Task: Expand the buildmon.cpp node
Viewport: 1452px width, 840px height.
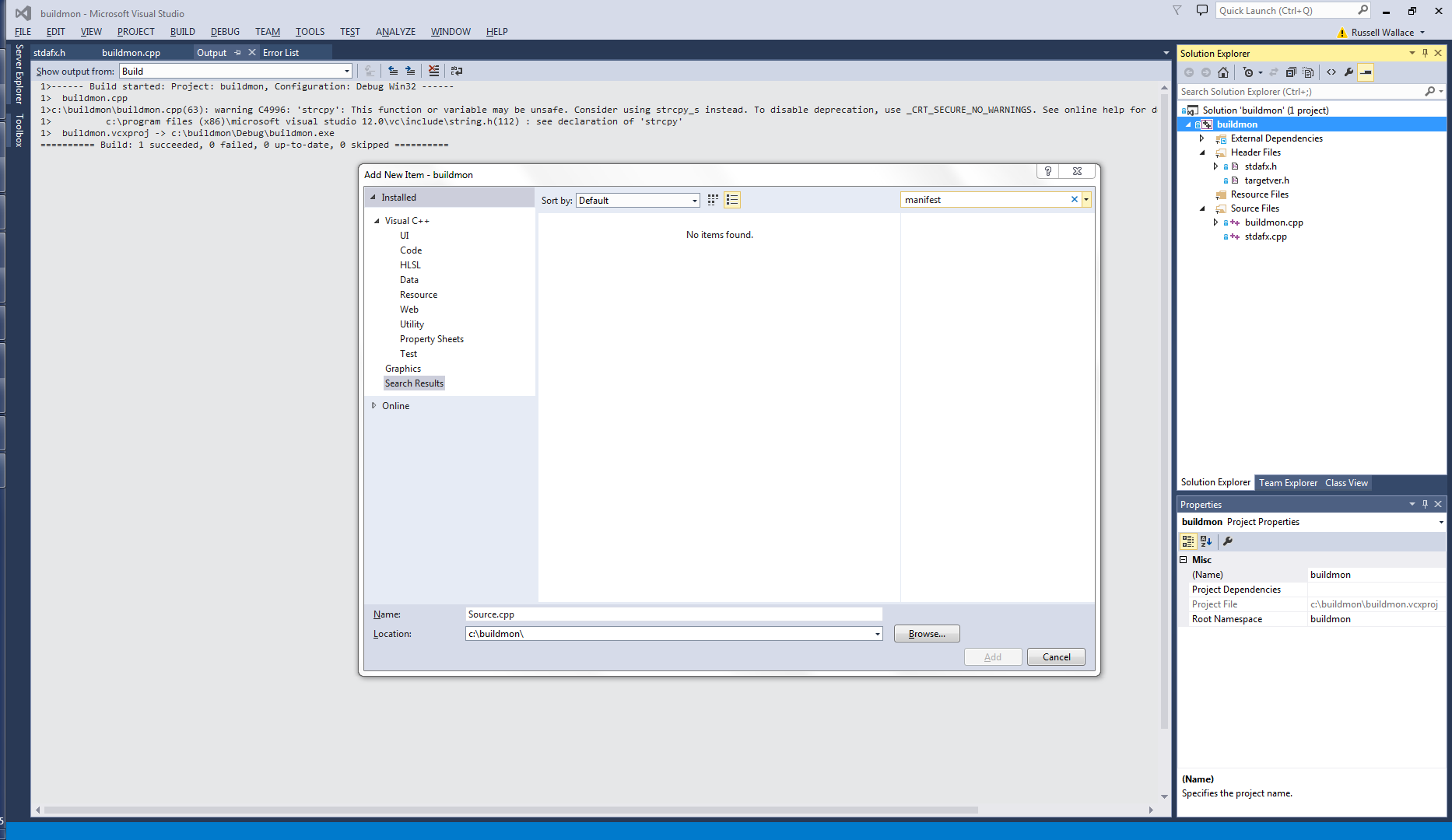Action: (x=1215, y=222)
